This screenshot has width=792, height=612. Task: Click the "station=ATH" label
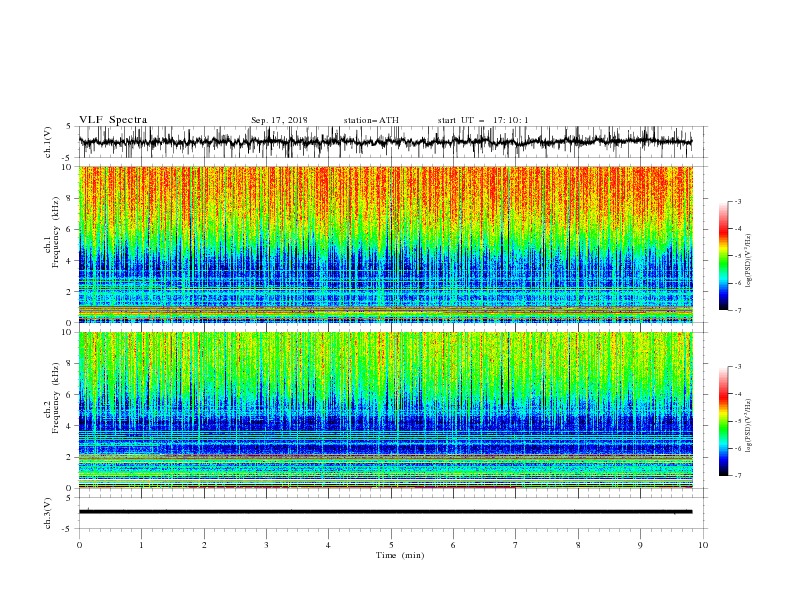pyautogui.click(x=371, y=120)
